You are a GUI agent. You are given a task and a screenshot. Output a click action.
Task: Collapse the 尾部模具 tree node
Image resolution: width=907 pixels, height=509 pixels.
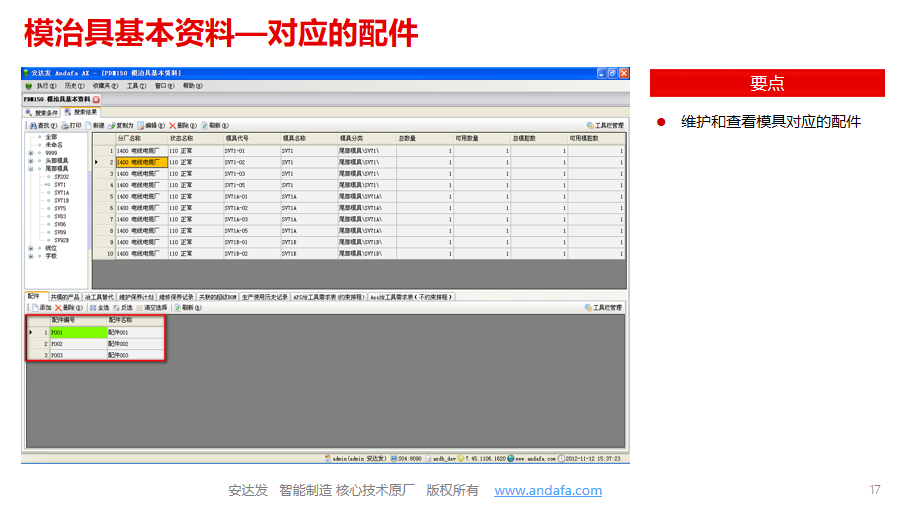[x=30, y=169]
